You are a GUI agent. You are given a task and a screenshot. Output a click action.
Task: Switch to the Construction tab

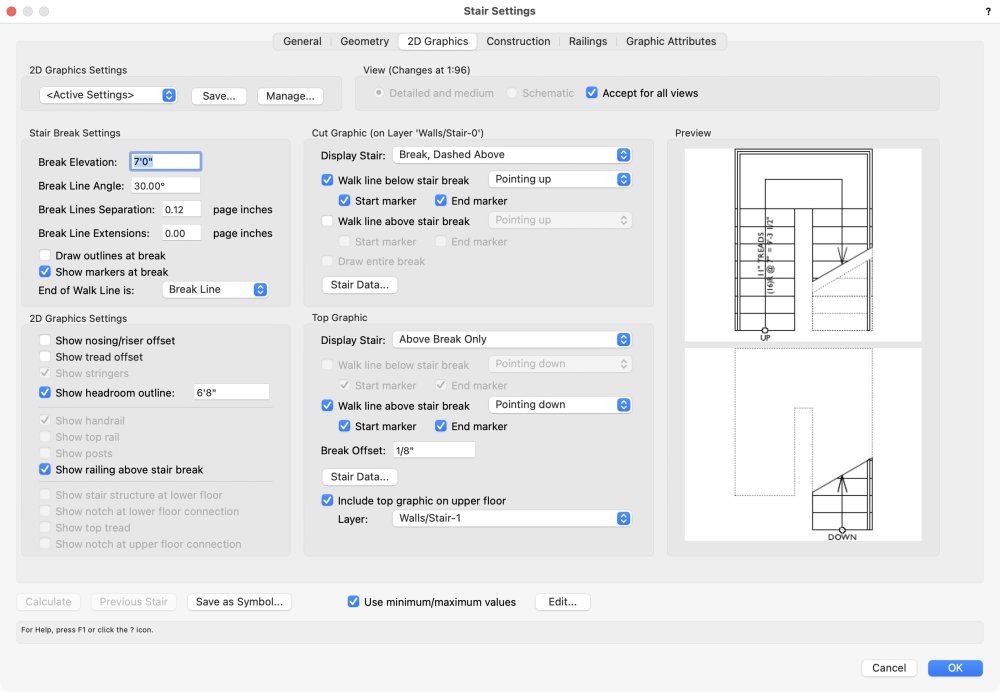coord(518,41)
